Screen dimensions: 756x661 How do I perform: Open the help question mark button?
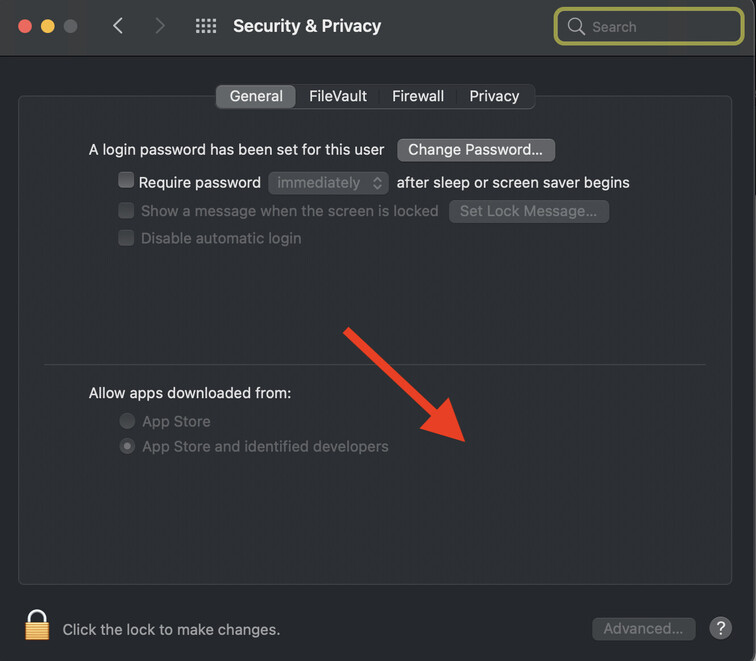720,628
